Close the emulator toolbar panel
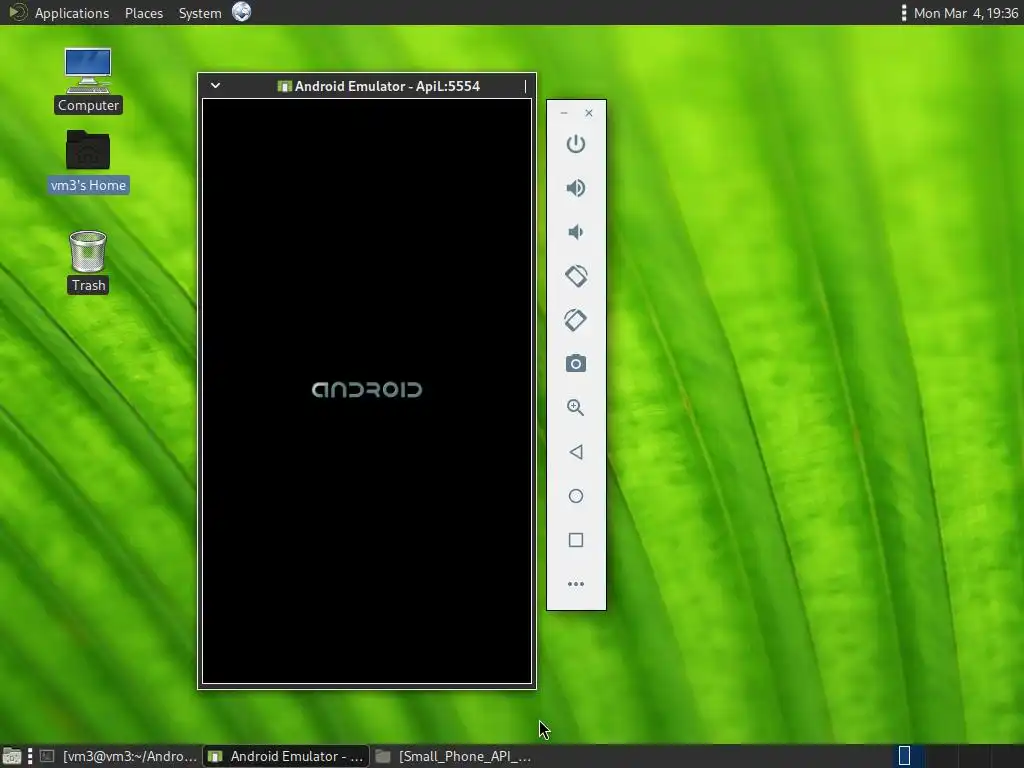 click(x=588, y=113)
